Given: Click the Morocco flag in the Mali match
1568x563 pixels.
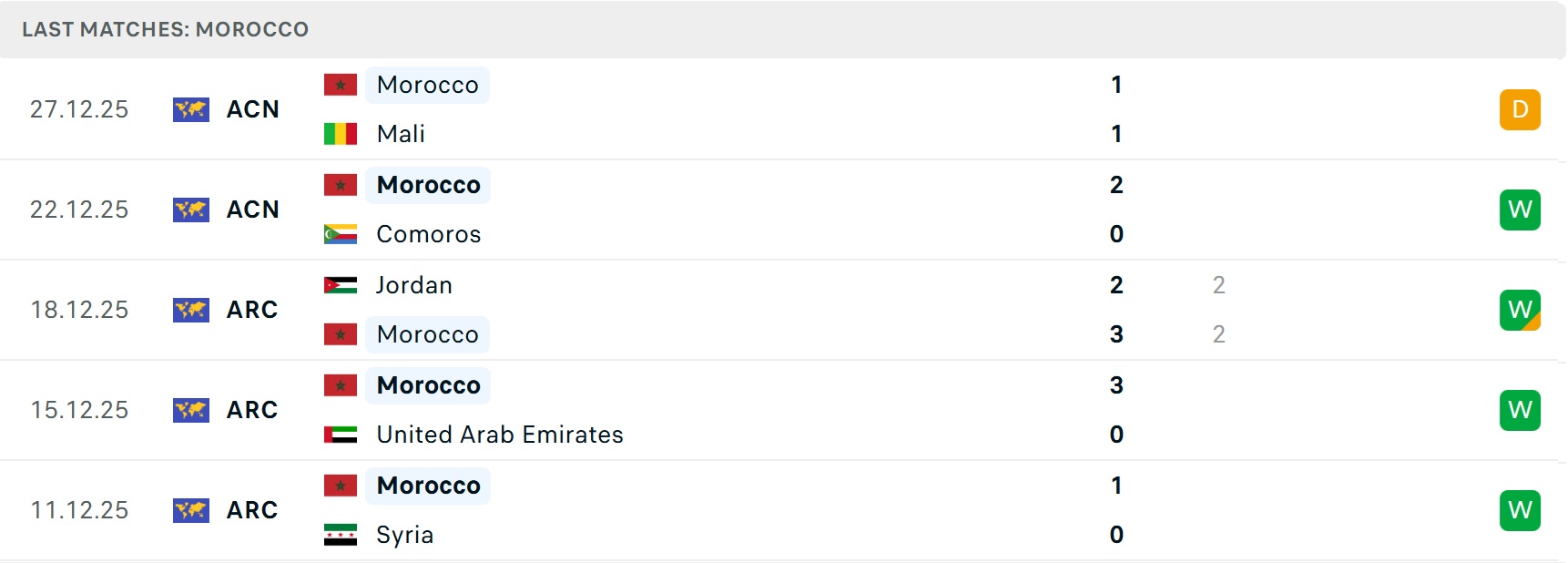Looking at the screenshot, I should click(341, 85).
